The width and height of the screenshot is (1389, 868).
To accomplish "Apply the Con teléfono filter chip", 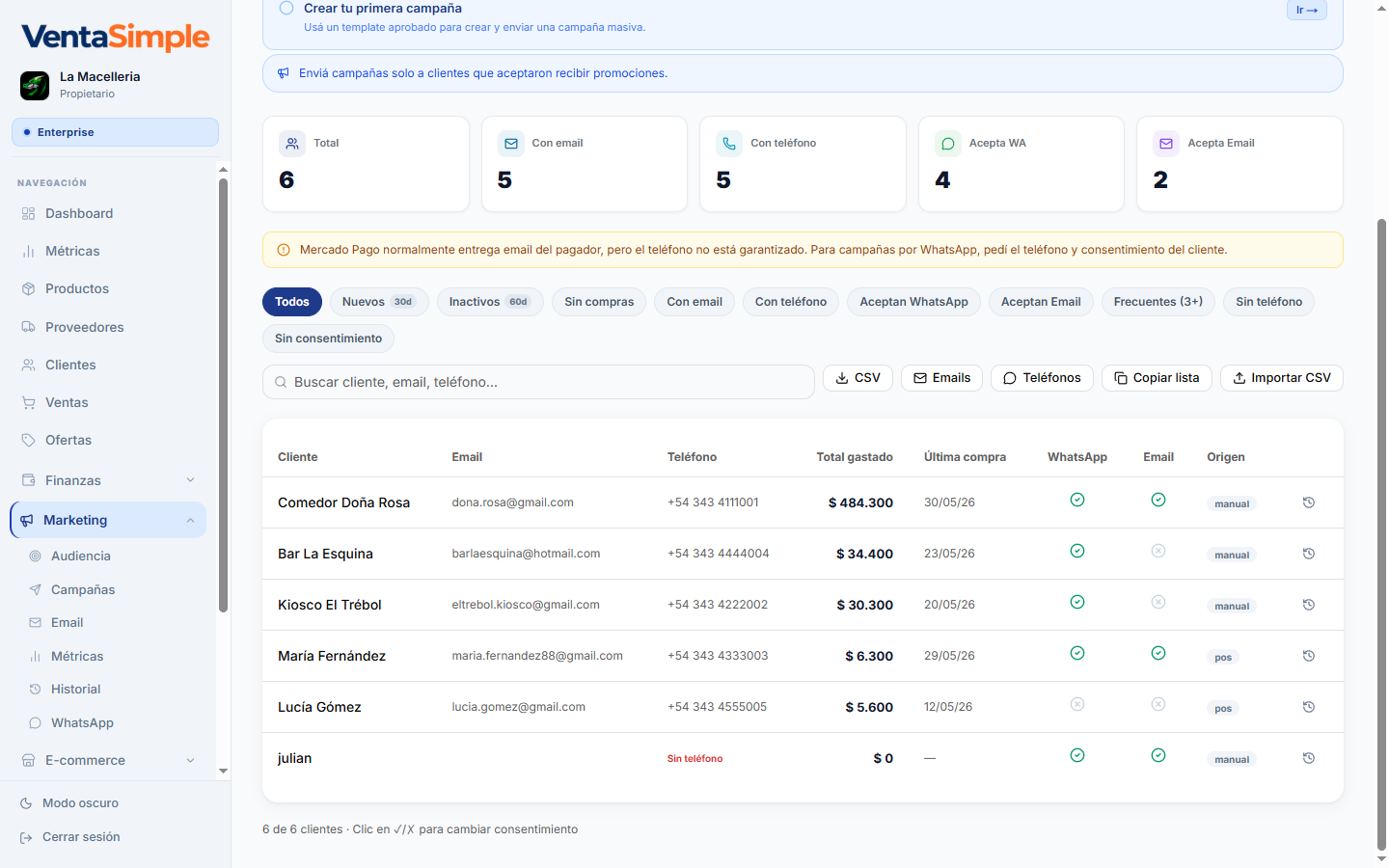I will pyautogui.click(x=791, y=302).
